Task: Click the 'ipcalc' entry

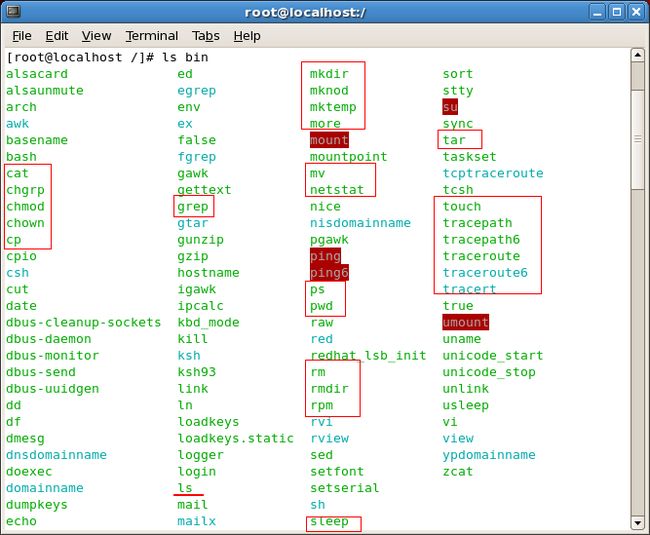Action: (x=201, y=306)
